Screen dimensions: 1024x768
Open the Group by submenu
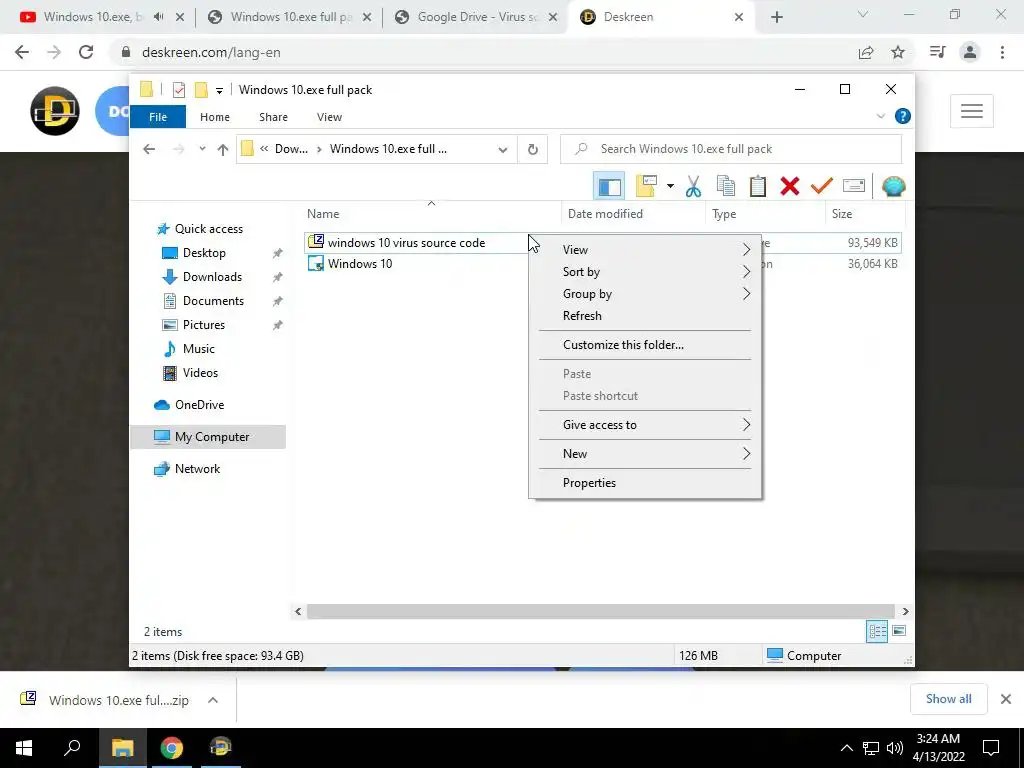click(645, 294)
